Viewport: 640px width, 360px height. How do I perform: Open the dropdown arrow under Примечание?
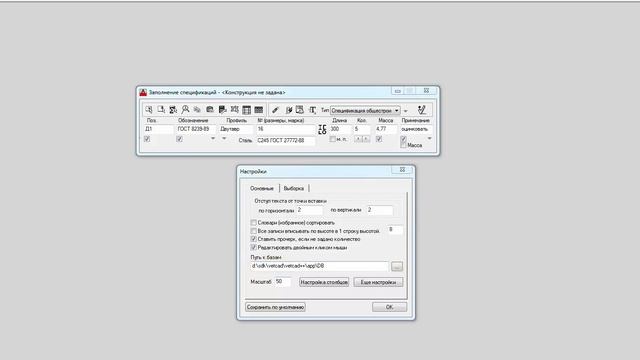point(429,139)
